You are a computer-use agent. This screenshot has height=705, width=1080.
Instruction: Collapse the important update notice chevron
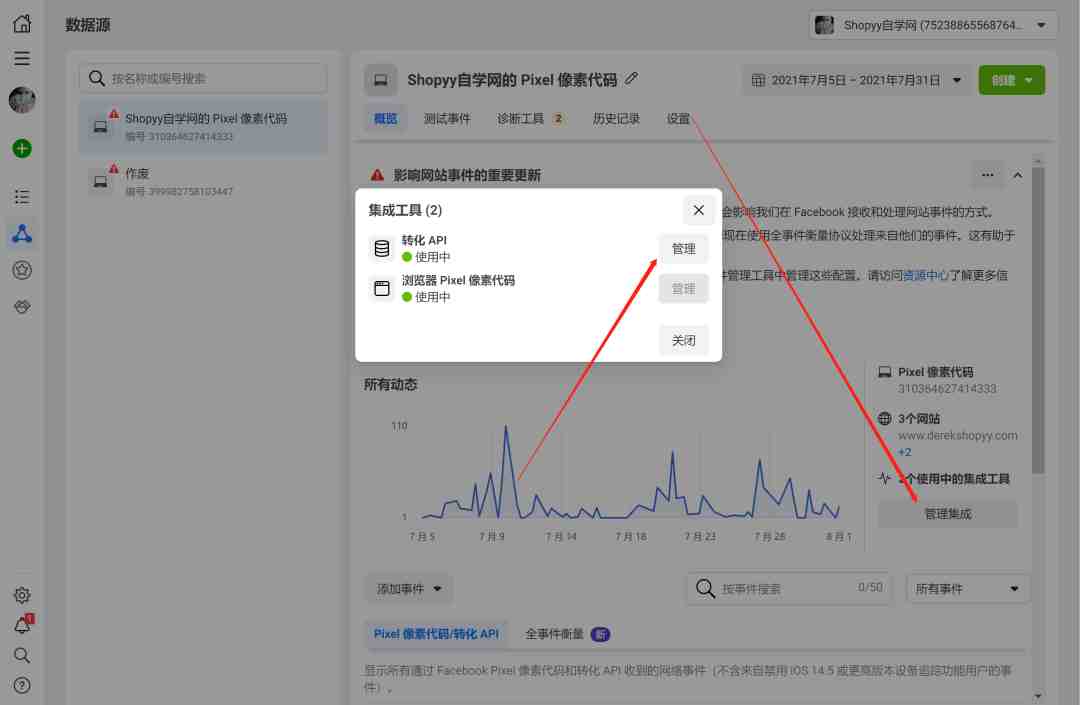pos(1017,175)
